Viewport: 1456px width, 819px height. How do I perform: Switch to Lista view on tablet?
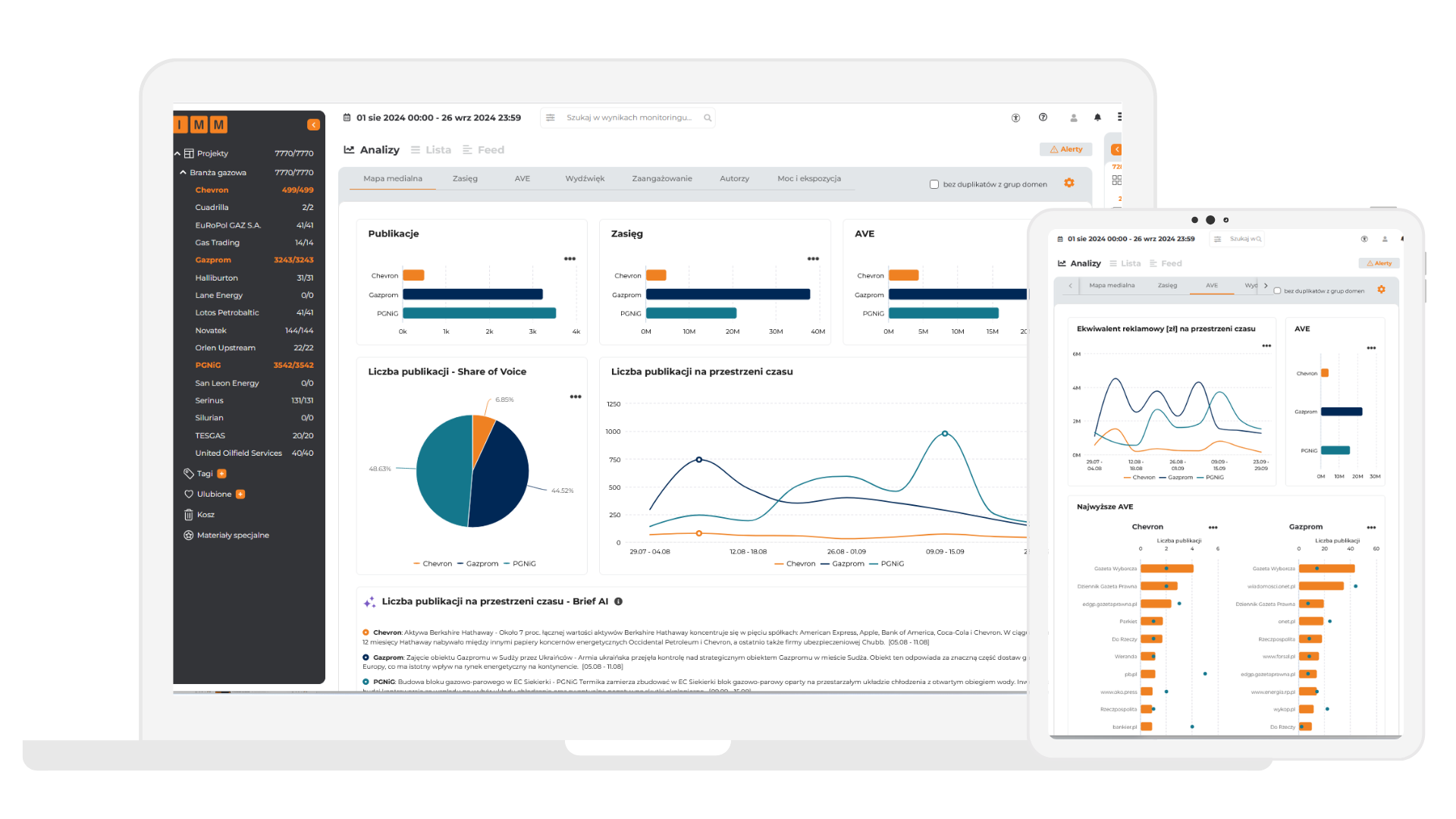(1125, 263)
